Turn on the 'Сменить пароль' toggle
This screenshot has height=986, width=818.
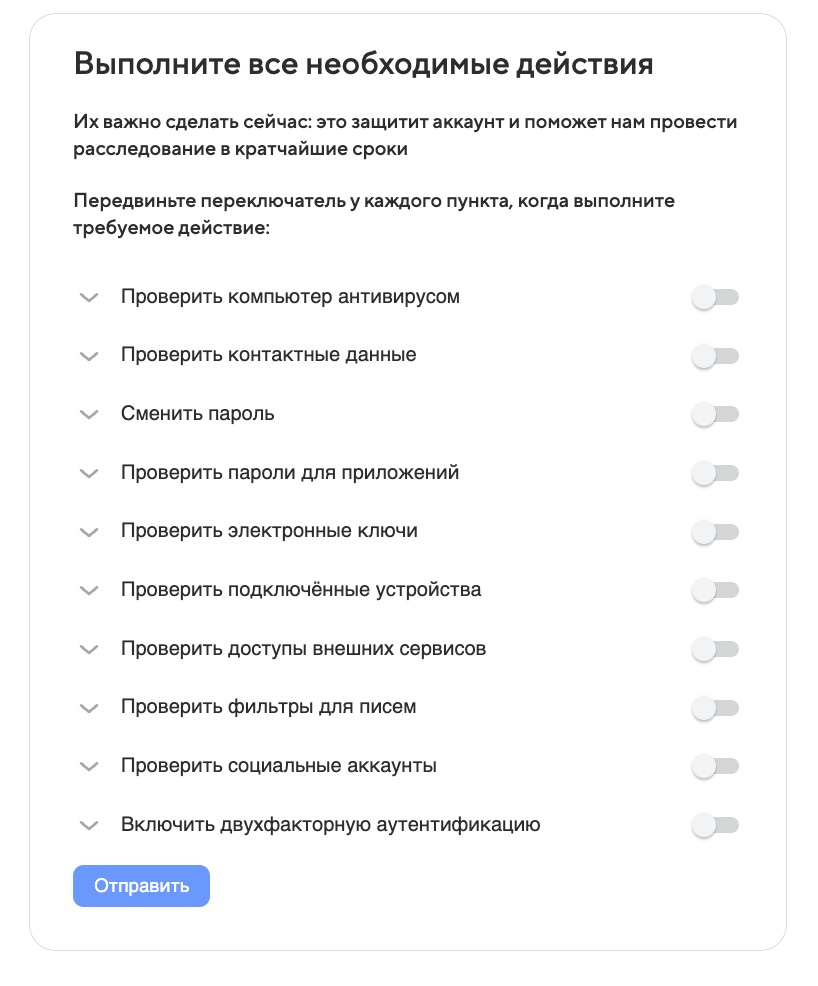pos(714,415)
